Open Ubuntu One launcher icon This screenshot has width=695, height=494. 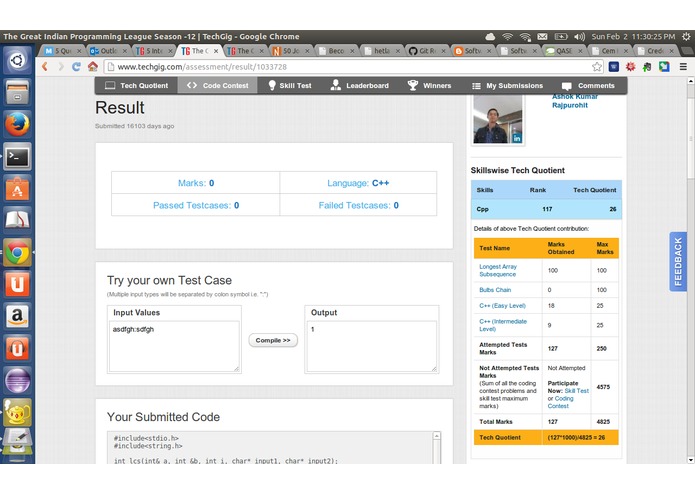pos(17,284)
